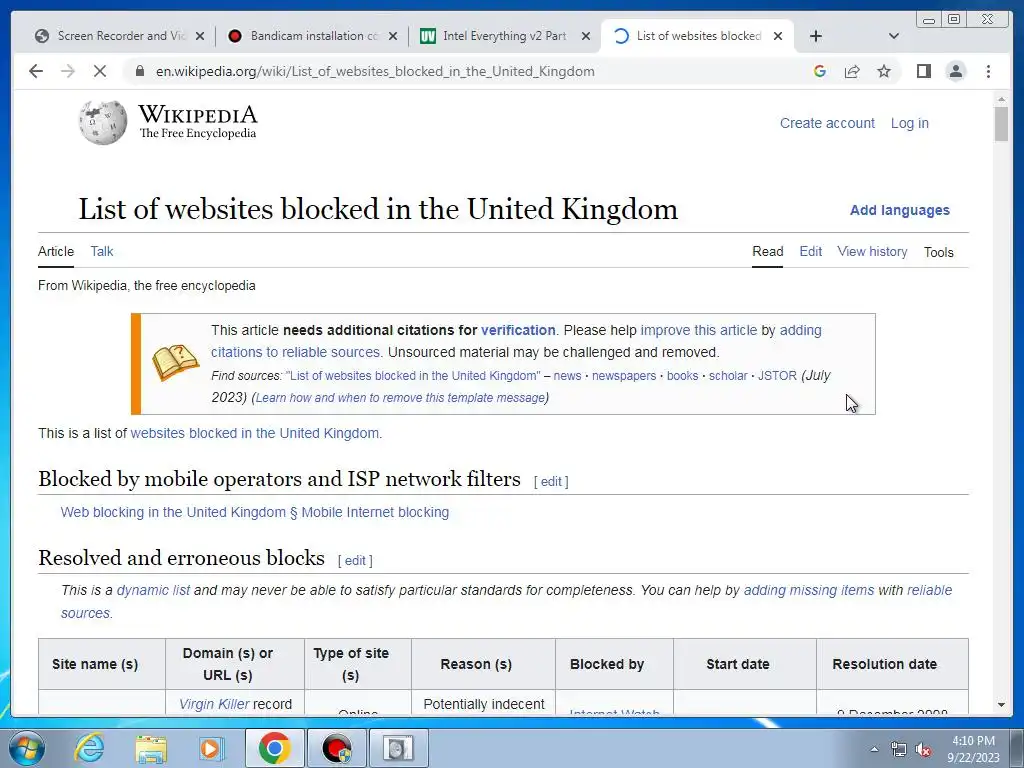Launch Internet Explorer from taskbar
Image resolution: width=1024 pixels, height=768 pixels.
[x=89, y=748]
